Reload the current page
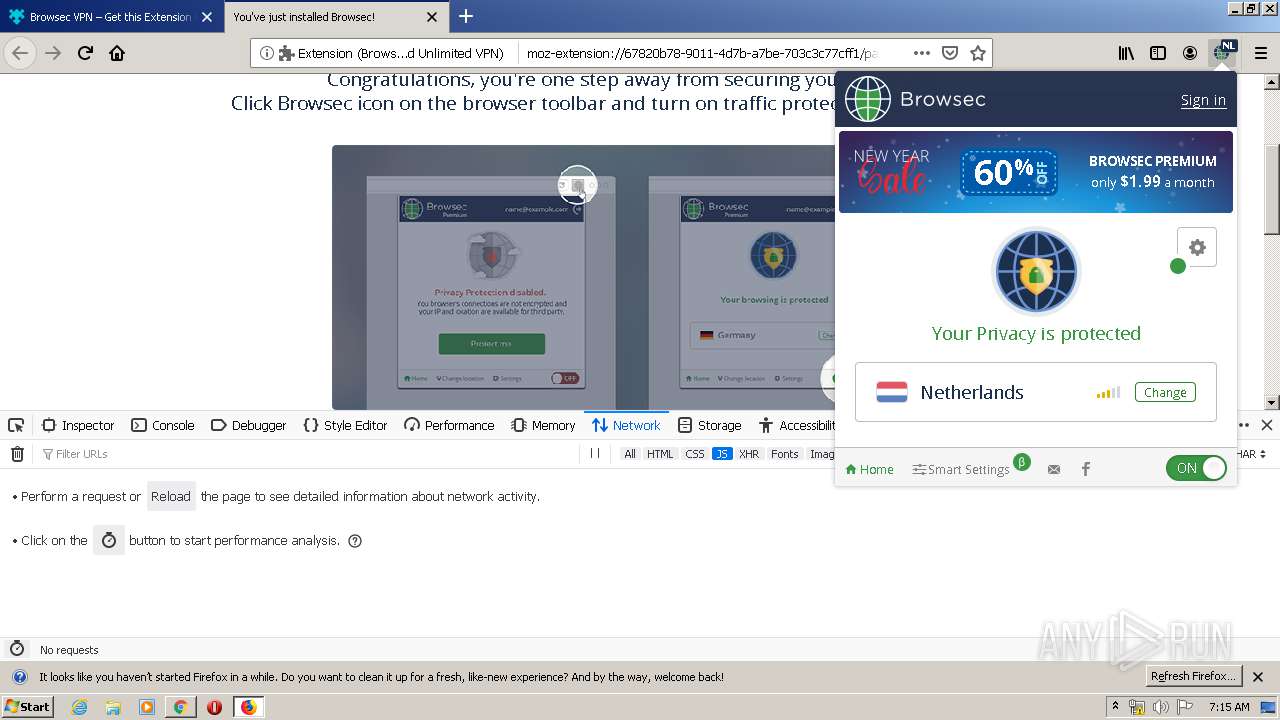Screen dimensions: 1280x720 (85, 53)
